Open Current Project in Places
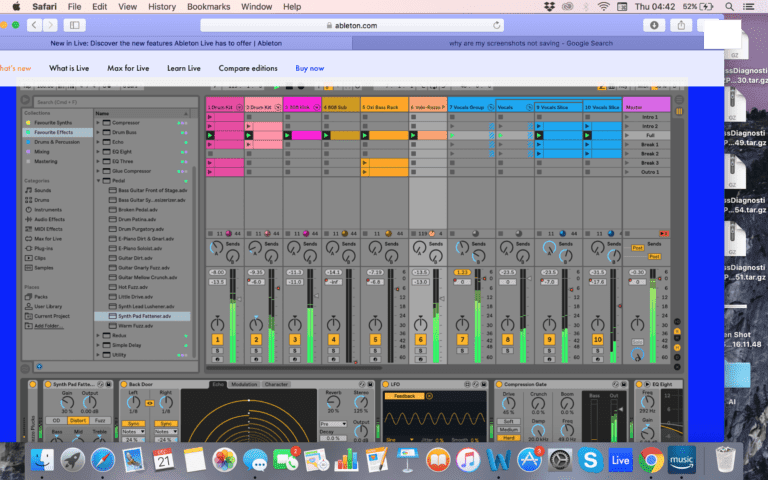This screenshot has height=480, width=768. tap(52, 316)
